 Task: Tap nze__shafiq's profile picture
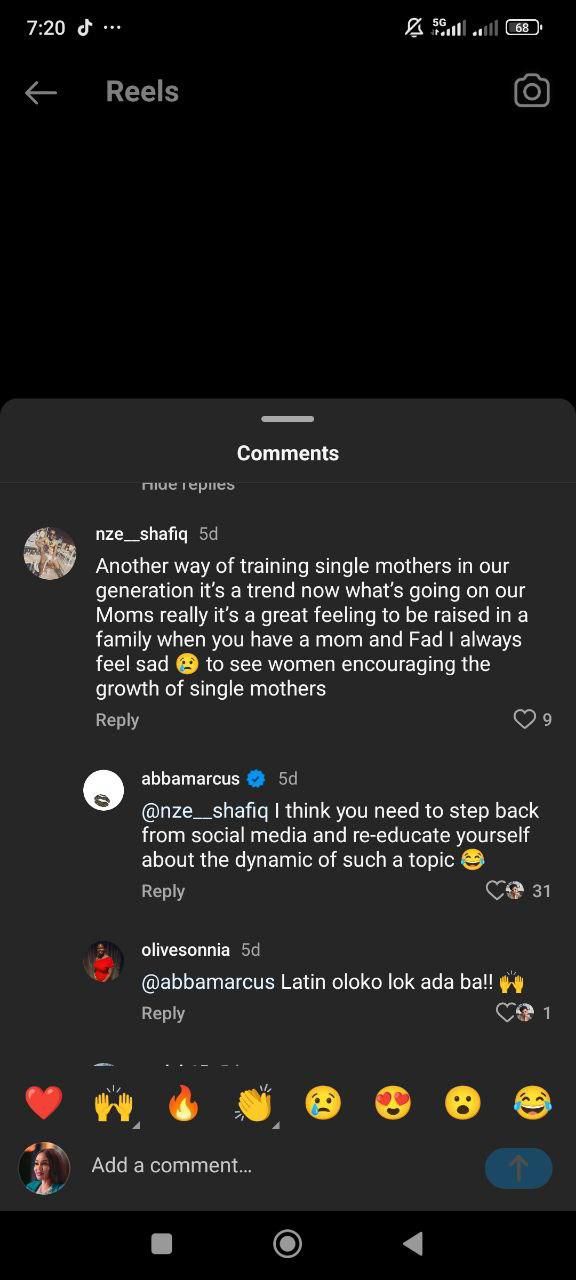tap(49, 553)
